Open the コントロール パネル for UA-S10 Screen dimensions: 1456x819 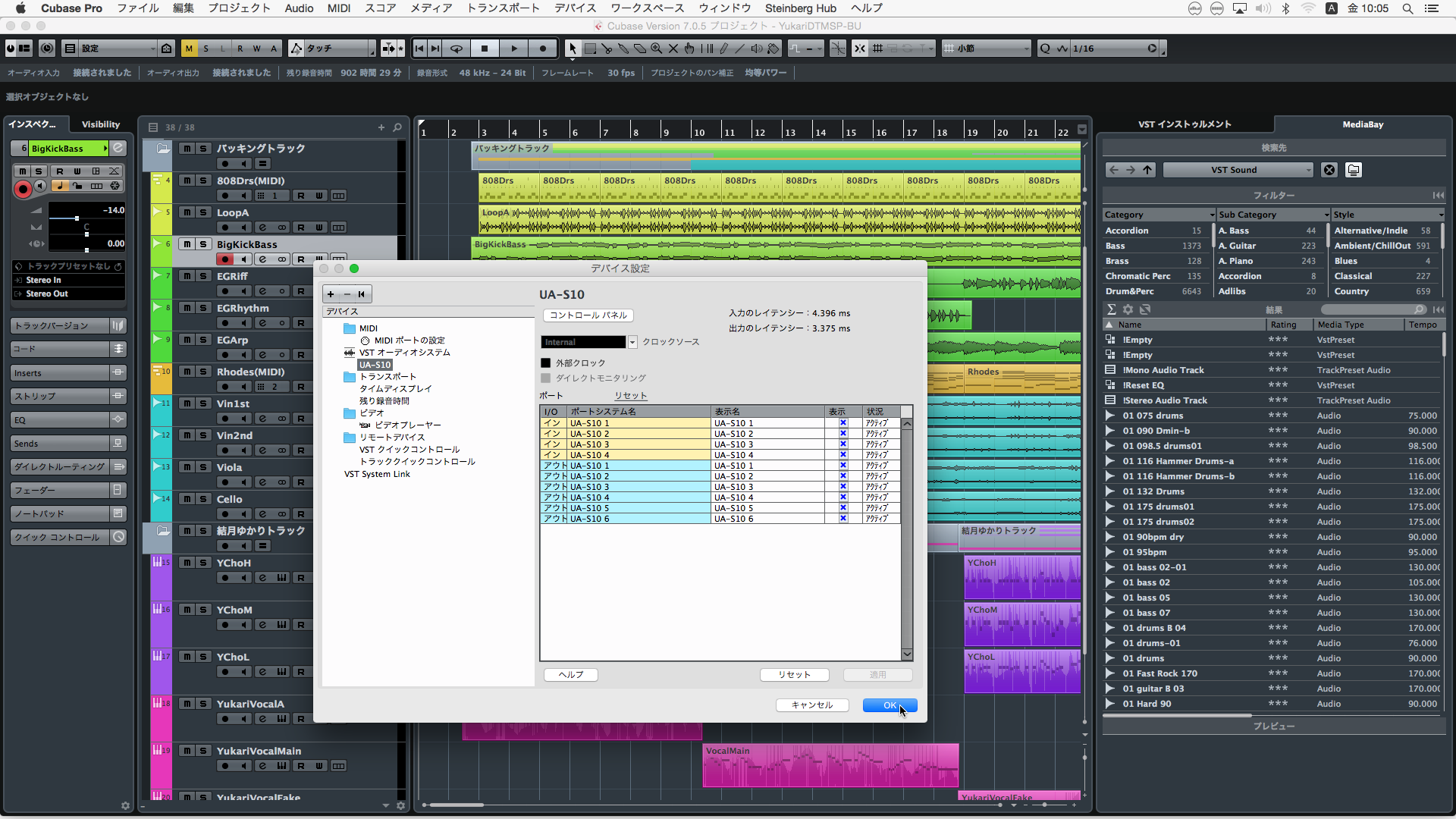[588, 315]
